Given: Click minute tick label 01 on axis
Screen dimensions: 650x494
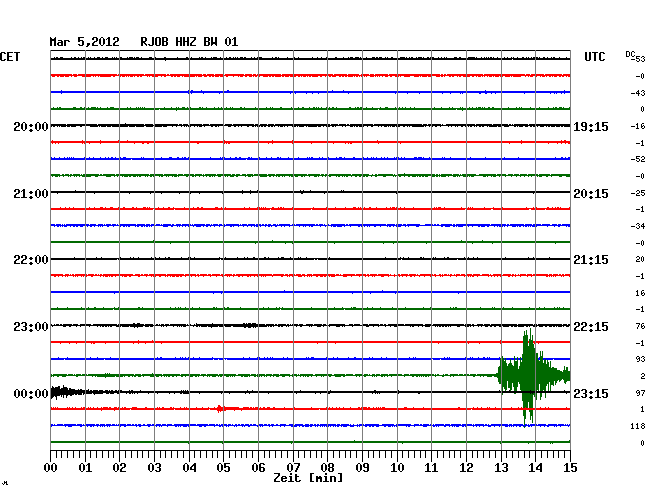Looking at the screenshot, I should pos(85,468).
